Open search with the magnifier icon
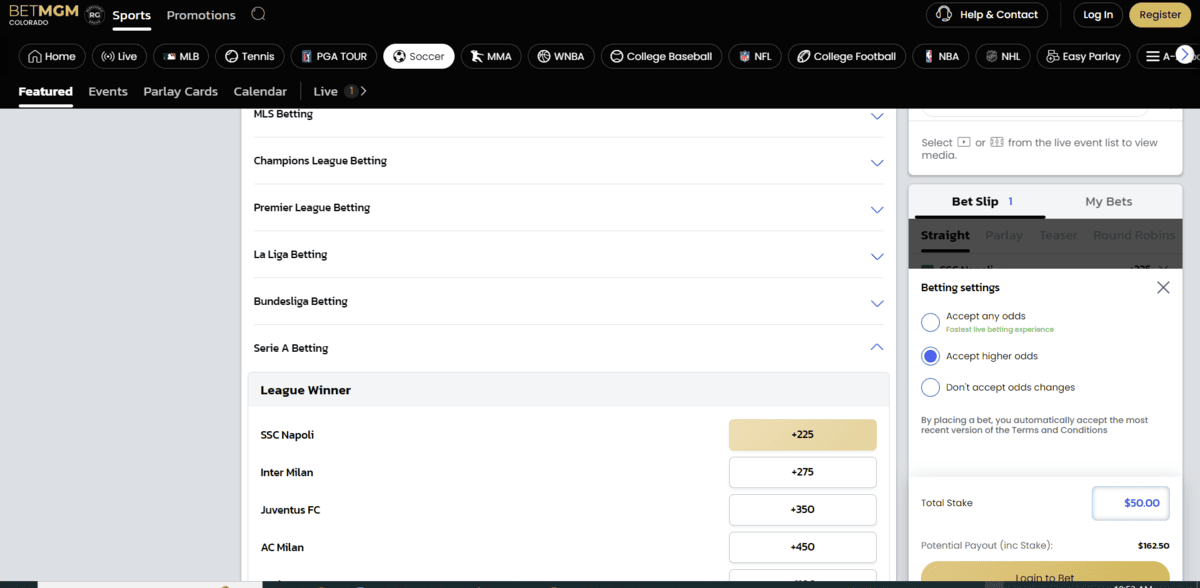 click(258, 15)
